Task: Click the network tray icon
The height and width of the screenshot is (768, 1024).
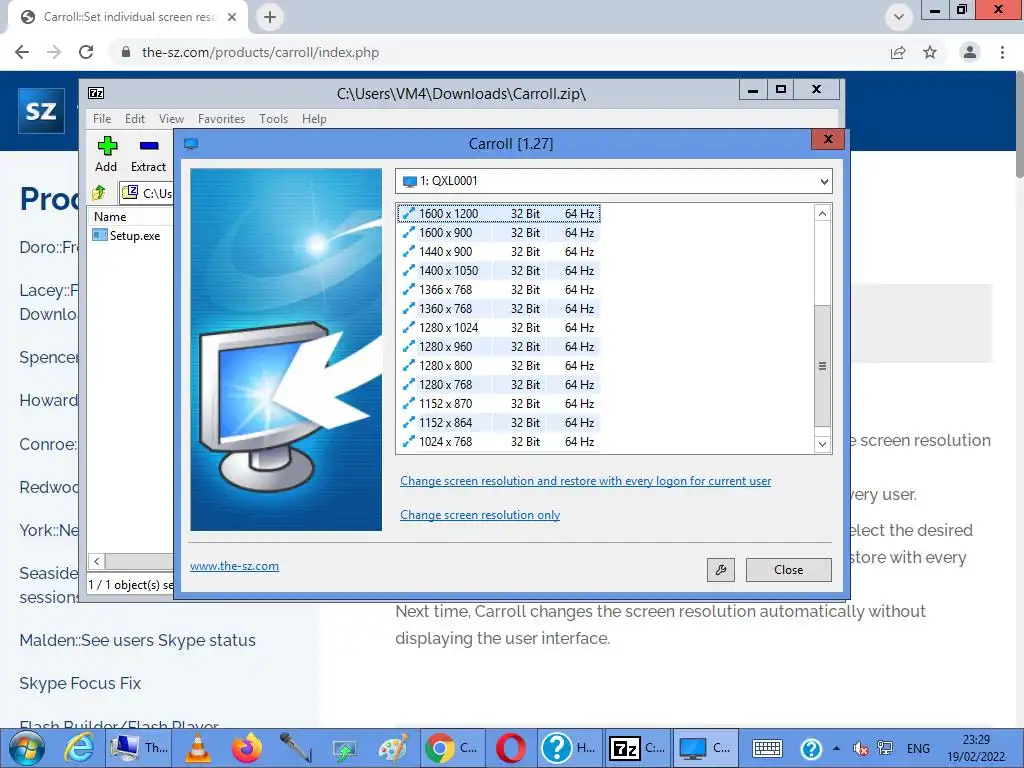Action: (885, 748)
